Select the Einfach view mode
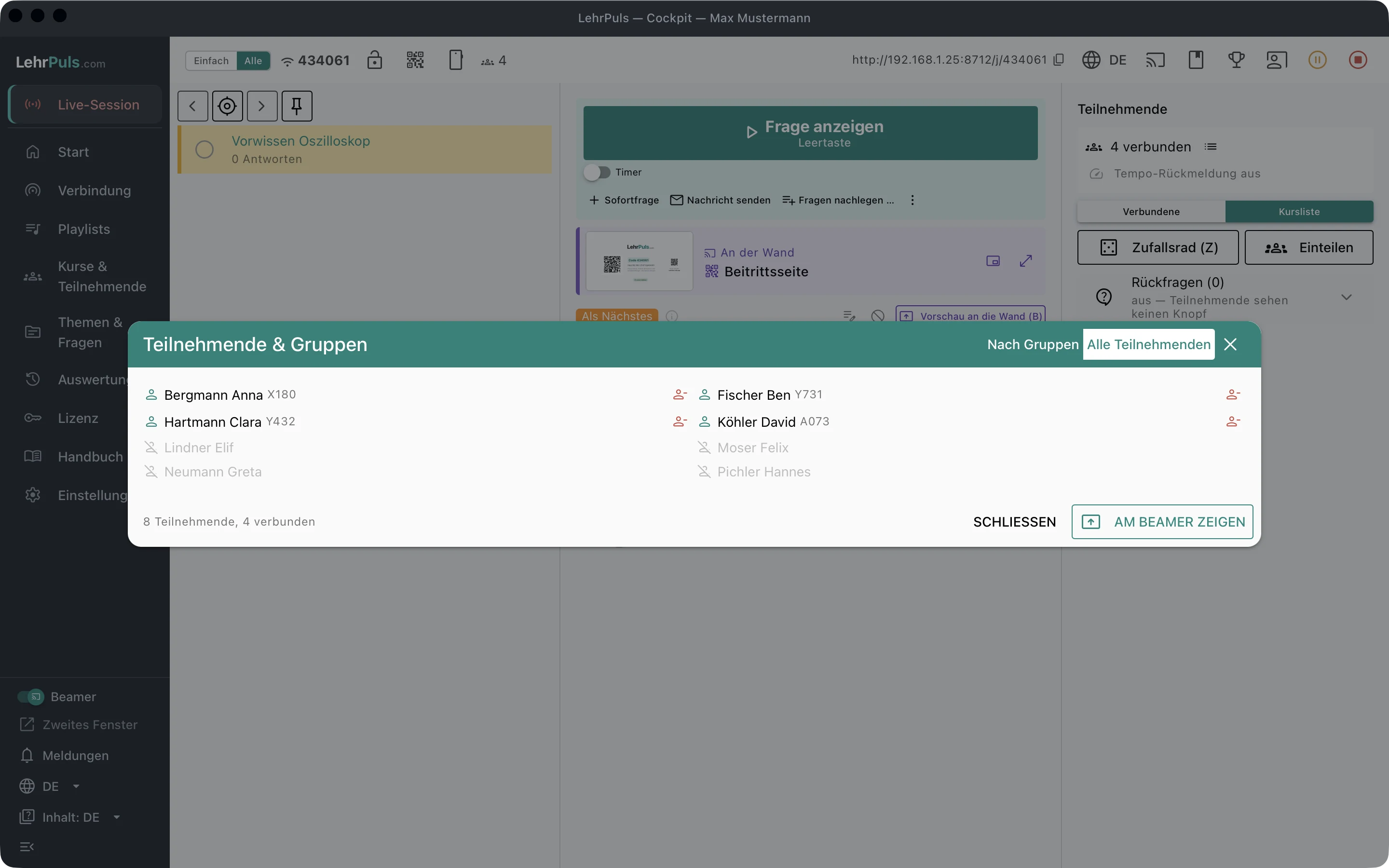This screenshot has height=868, width=1389. pos(211,61)
